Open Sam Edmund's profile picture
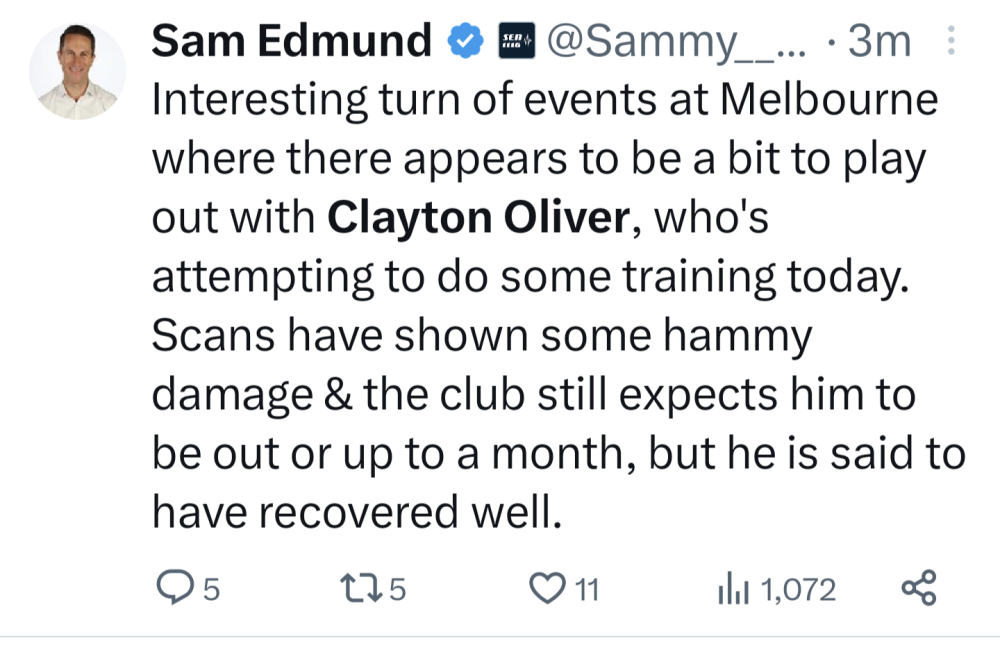This screenshot has width=1000, height=650. coord(77,71)
